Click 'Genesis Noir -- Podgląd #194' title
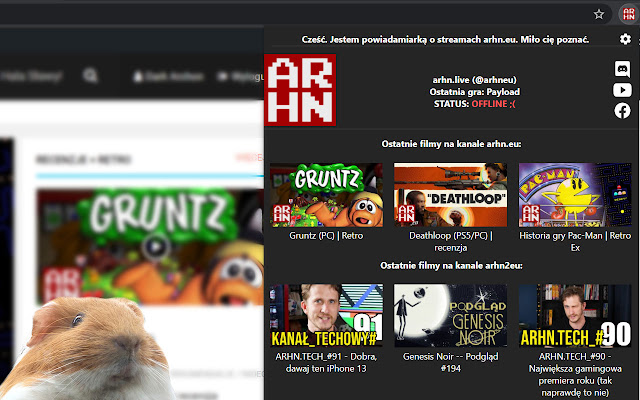640x400 pixels. point(451,362)
